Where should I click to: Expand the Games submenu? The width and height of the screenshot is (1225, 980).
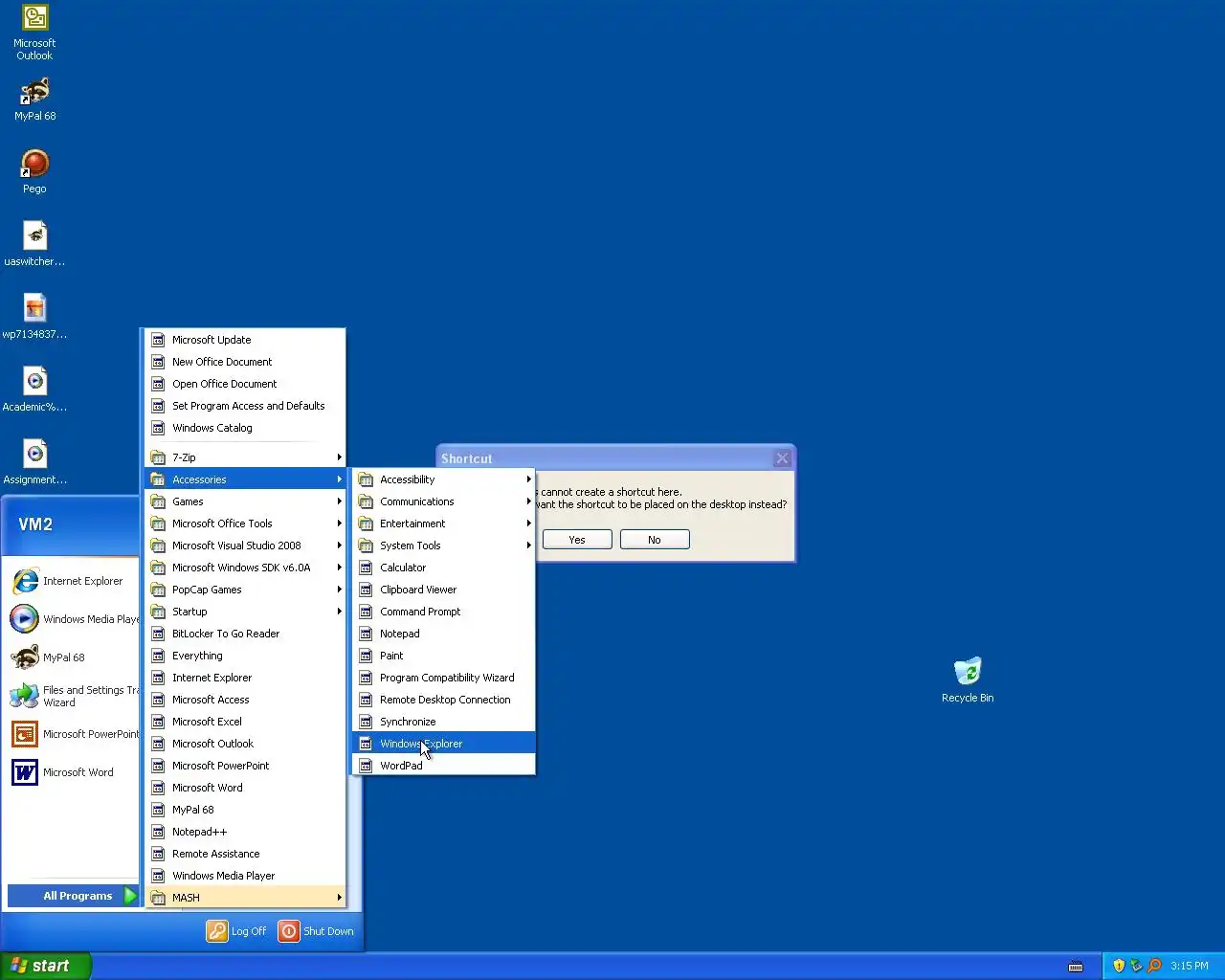pos(245,501)
